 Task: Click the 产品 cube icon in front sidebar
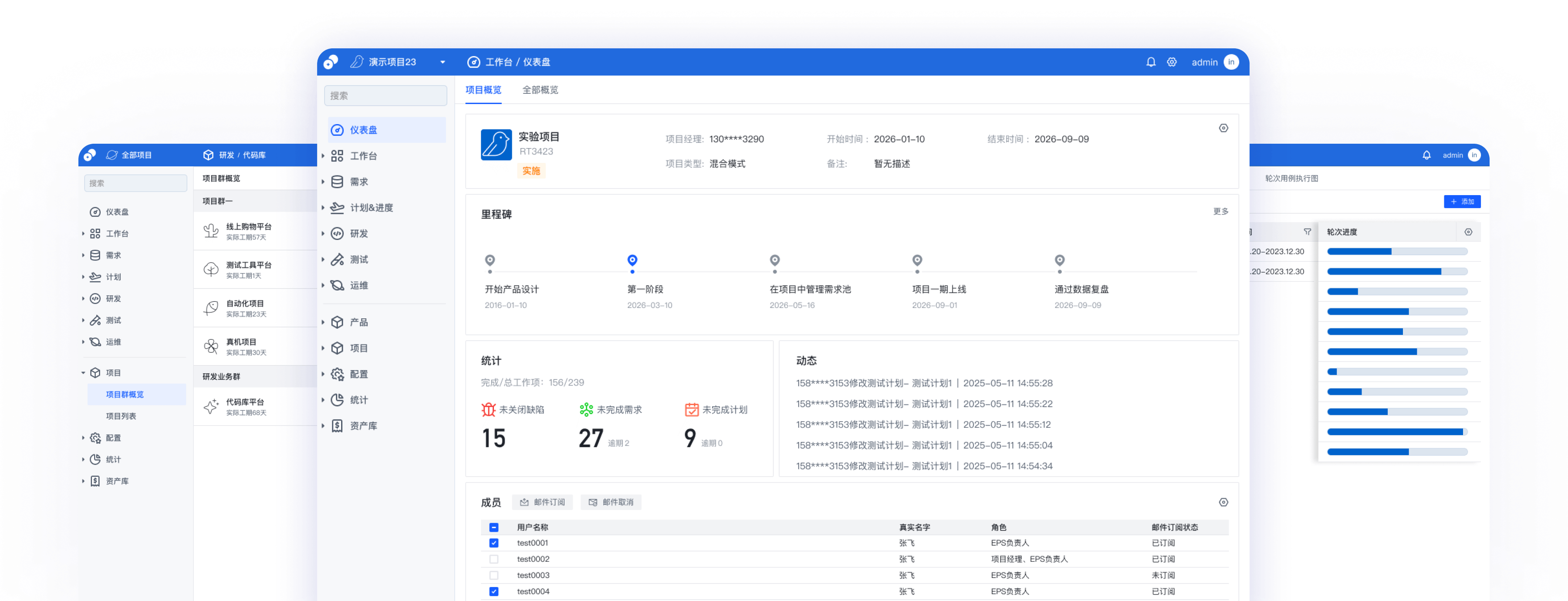tap(337, 322)
